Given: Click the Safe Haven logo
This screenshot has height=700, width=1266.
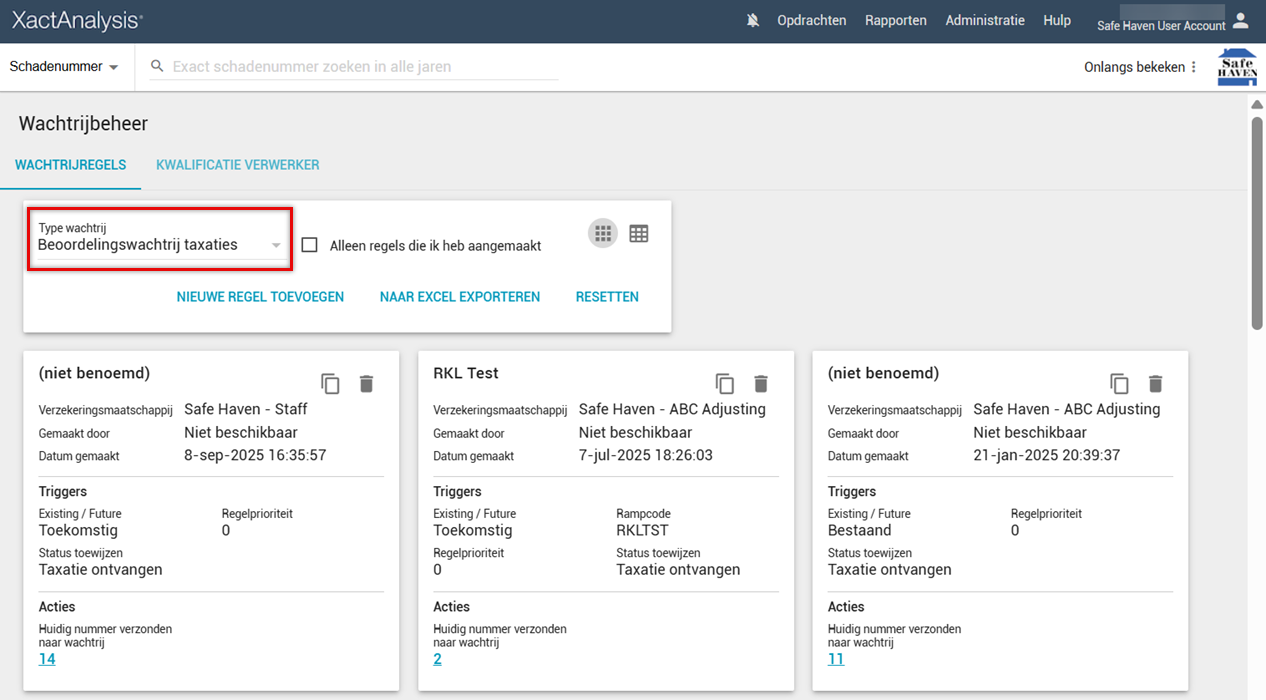Looking at the screenshot, I should coord(1236,67).
